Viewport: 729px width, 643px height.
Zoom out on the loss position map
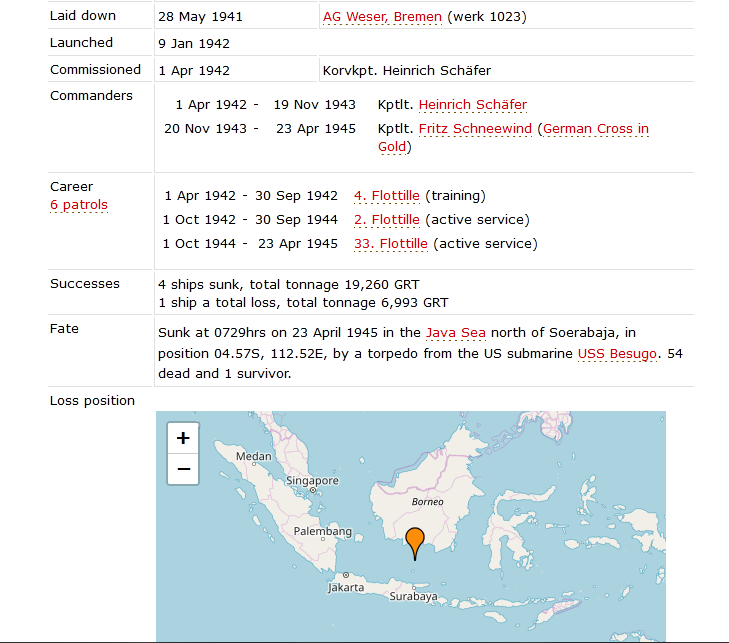click(183, 469)
